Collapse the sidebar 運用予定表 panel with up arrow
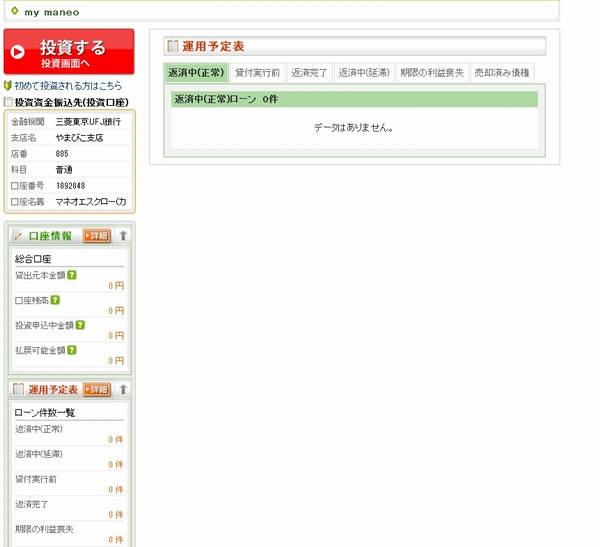The image size is (600, 547). pyautogui.click(x=123, y=390)
